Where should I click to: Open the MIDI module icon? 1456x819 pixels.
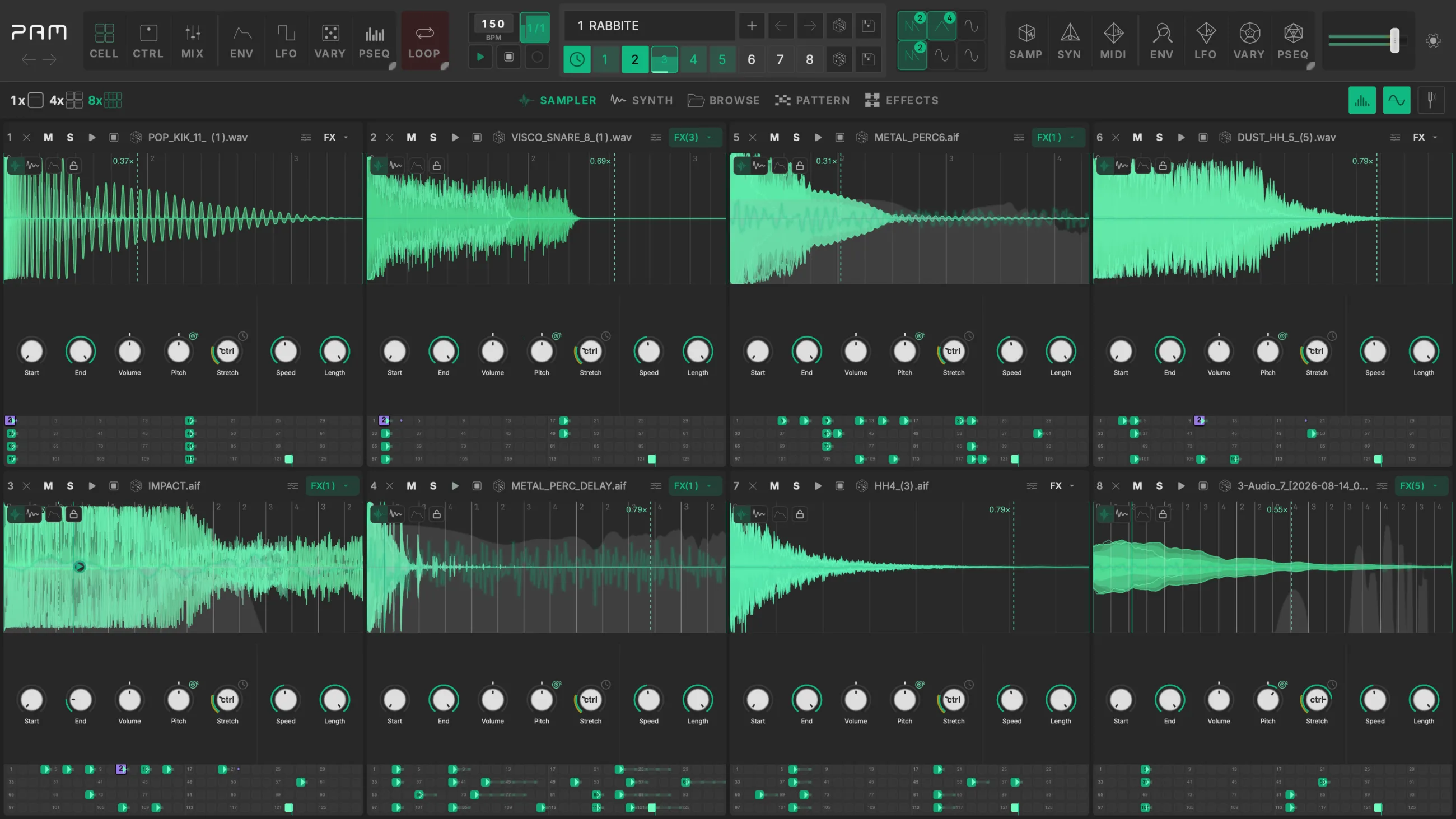pyautogui.click(x=1113, y=41)
